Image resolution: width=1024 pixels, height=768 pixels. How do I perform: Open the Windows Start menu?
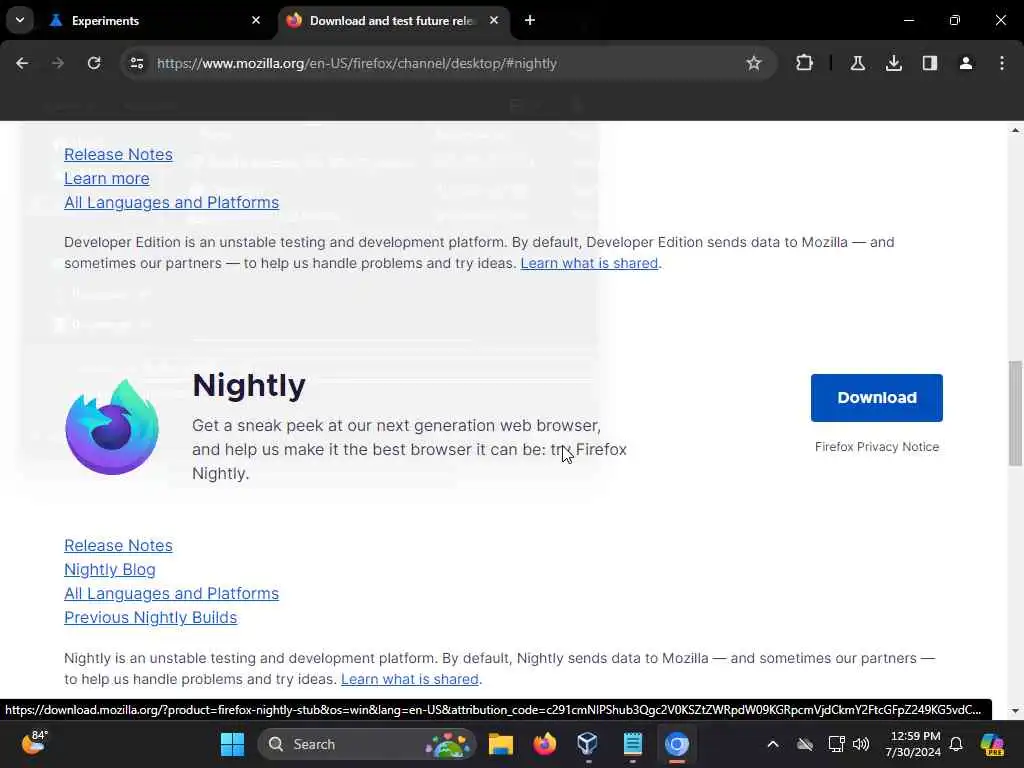tap(232, 744)
